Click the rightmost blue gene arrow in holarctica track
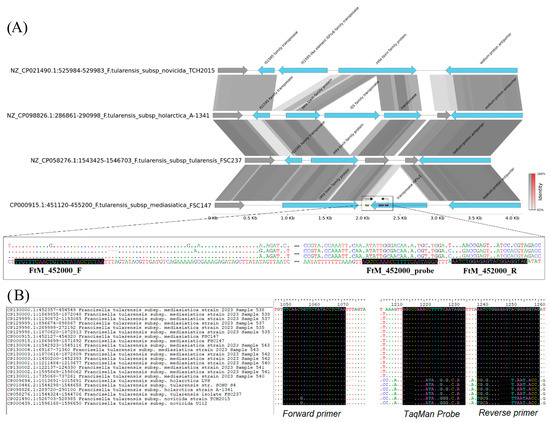Screen dimensions: 550x422 [x=487, y=115]
